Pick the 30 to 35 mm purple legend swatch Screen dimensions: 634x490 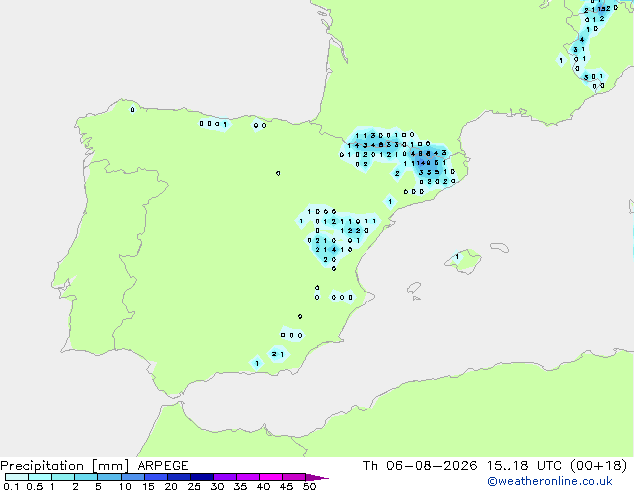click(x=225, y=477)
